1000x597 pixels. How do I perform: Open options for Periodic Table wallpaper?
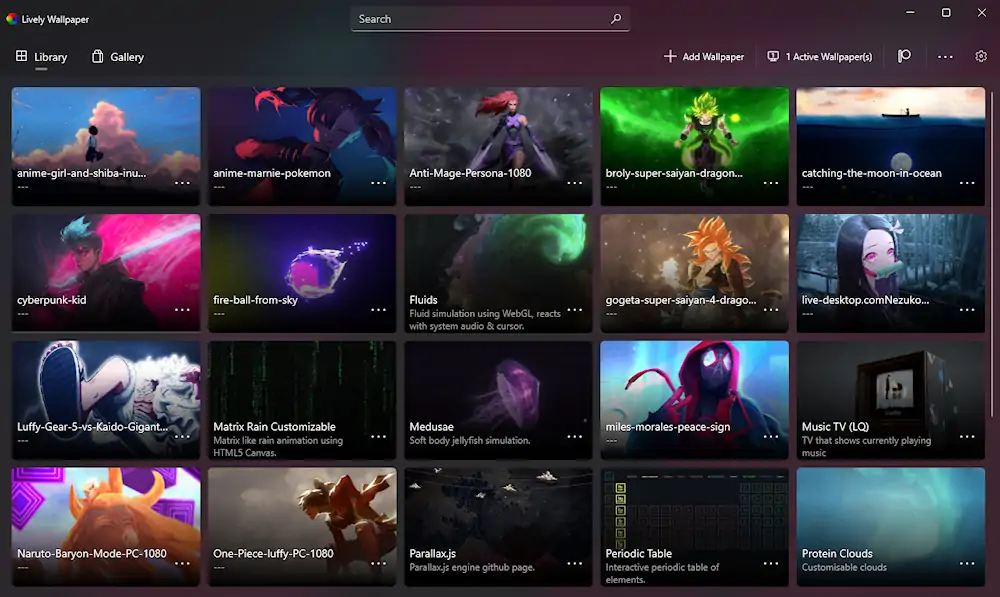click(771, 564)
